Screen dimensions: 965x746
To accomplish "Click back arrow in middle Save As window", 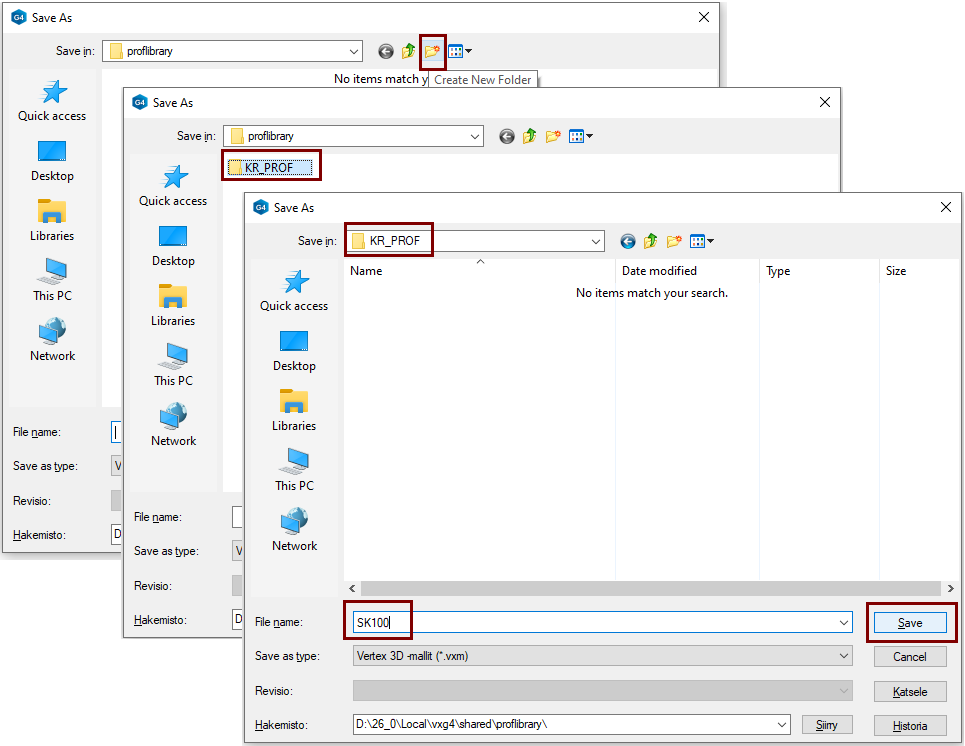I will [x=507, y=136].
